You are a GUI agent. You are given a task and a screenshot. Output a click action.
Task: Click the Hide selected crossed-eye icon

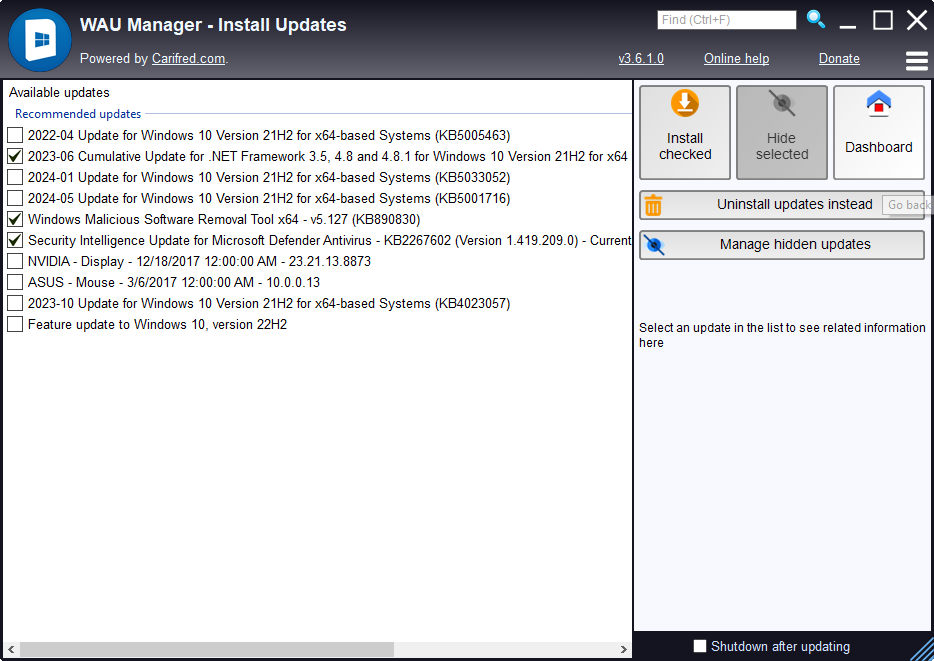[x=782, y=104]
